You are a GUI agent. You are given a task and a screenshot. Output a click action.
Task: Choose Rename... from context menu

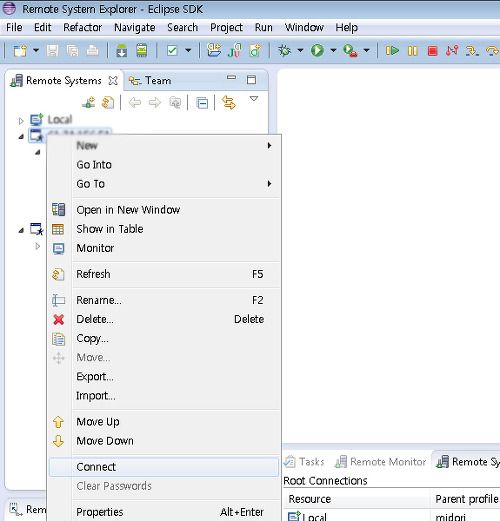coord(164,300)
